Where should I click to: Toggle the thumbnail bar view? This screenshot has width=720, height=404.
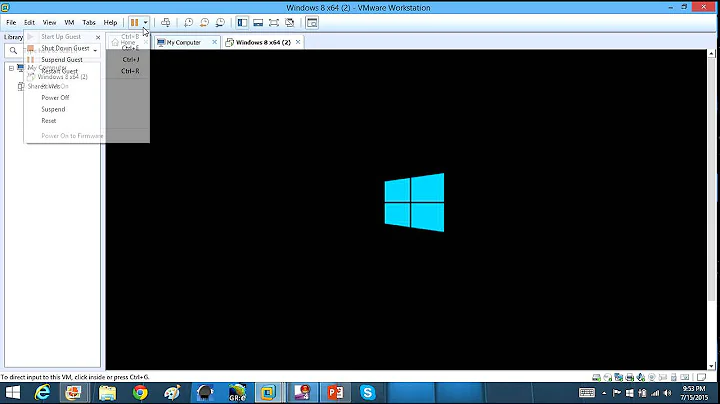258,22
